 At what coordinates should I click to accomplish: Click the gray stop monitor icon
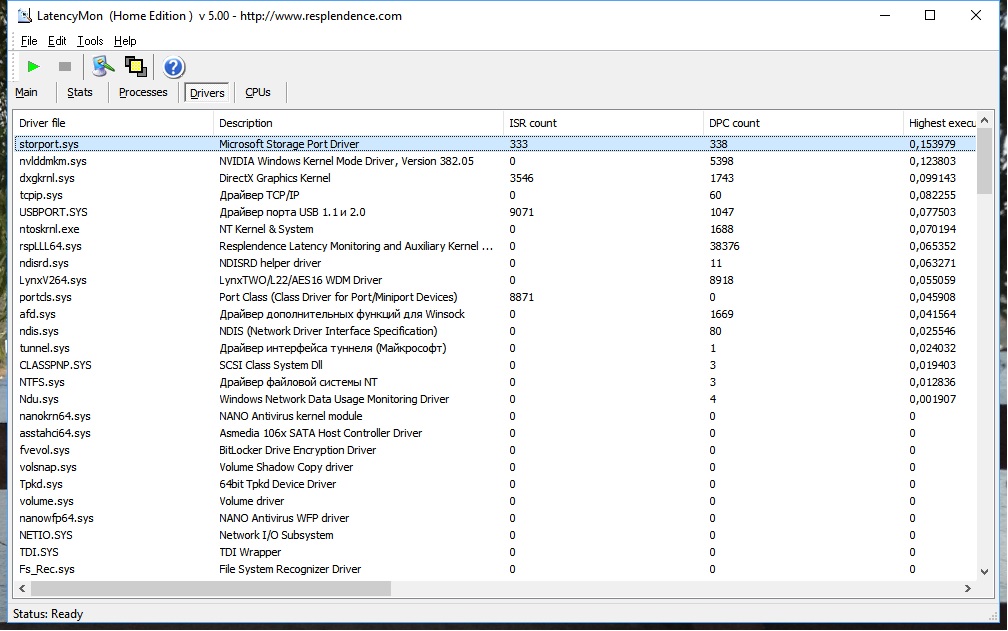coord(65,66)
